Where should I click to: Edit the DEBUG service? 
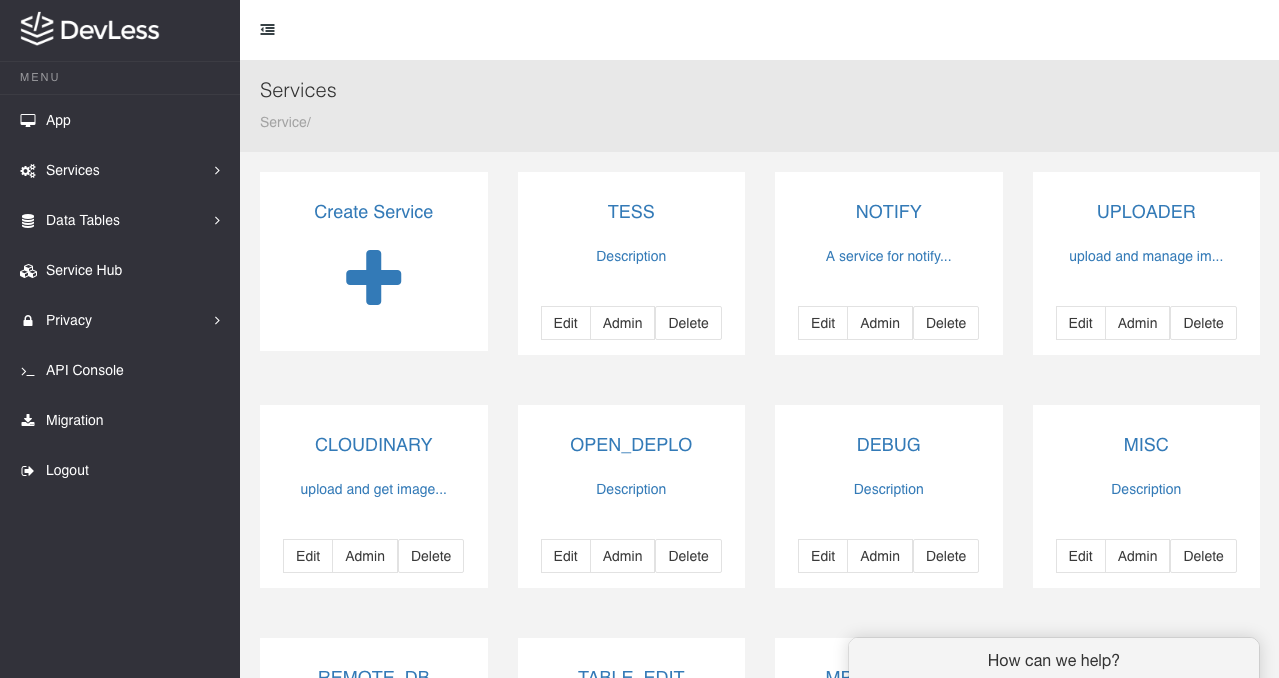point(823,556)
